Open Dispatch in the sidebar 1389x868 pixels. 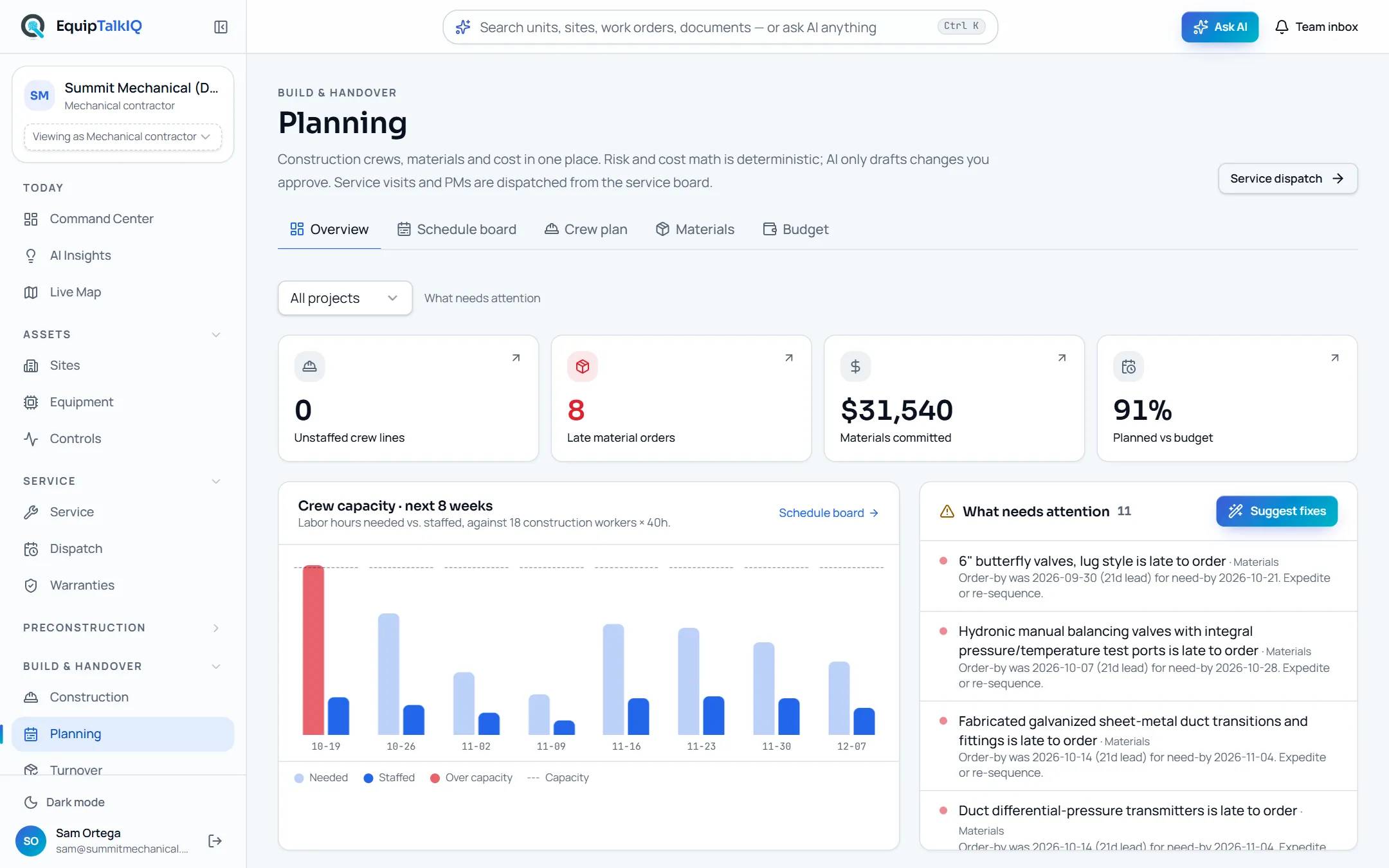coord(122,548)
